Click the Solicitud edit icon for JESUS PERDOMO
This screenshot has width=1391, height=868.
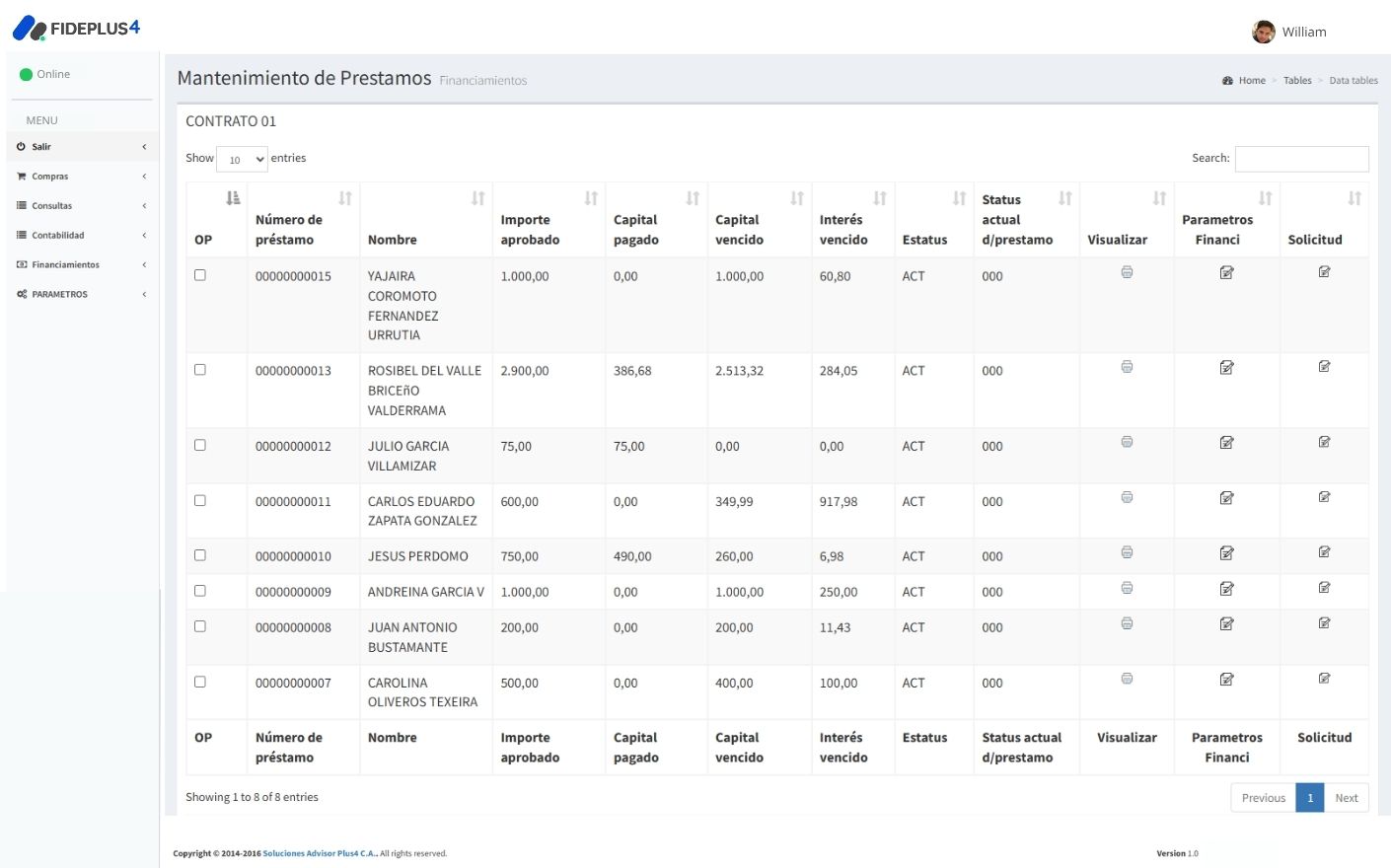(1324, 551)
